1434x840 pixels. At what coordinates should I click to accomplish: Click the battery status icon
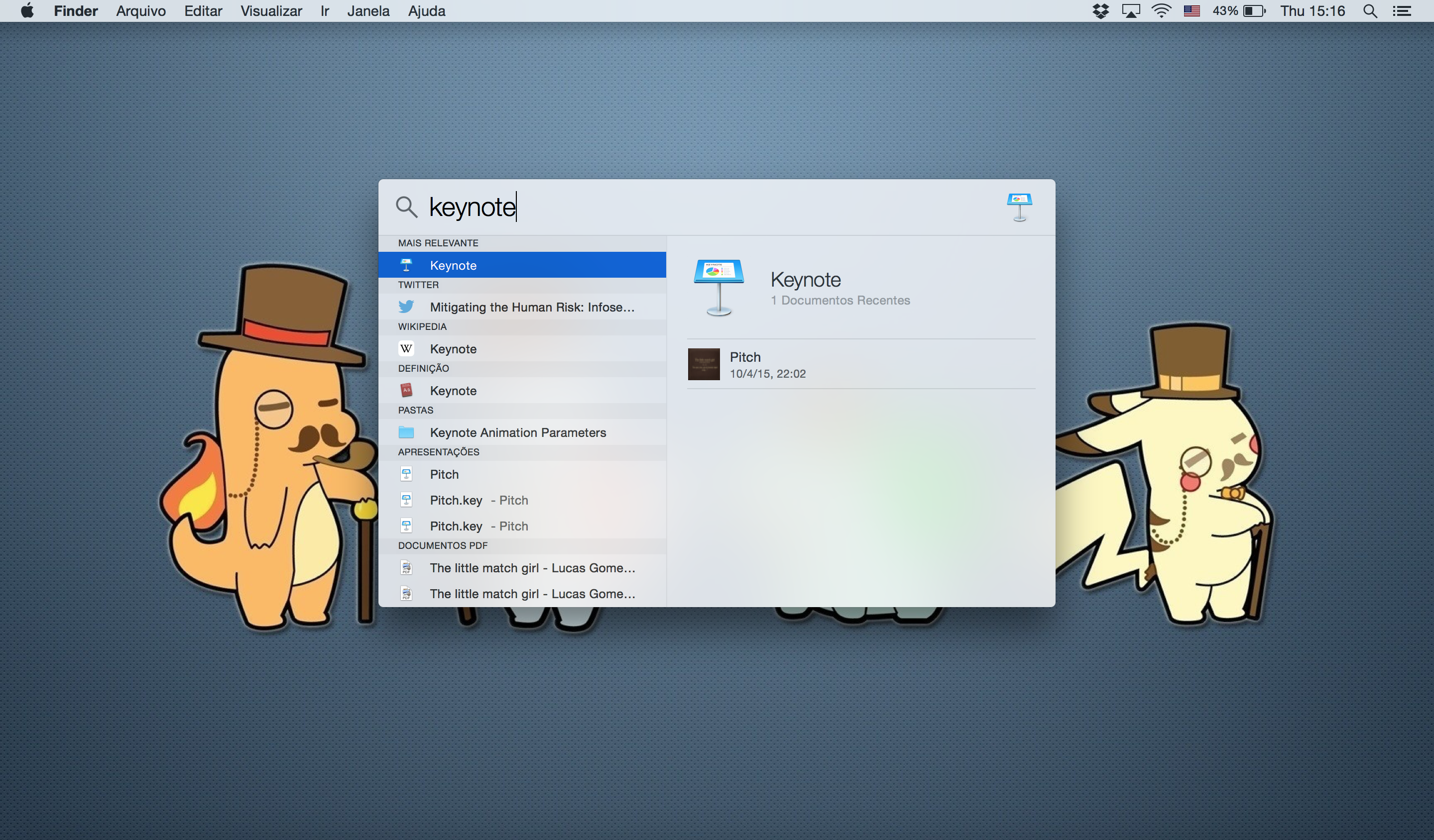(1254, 11)
